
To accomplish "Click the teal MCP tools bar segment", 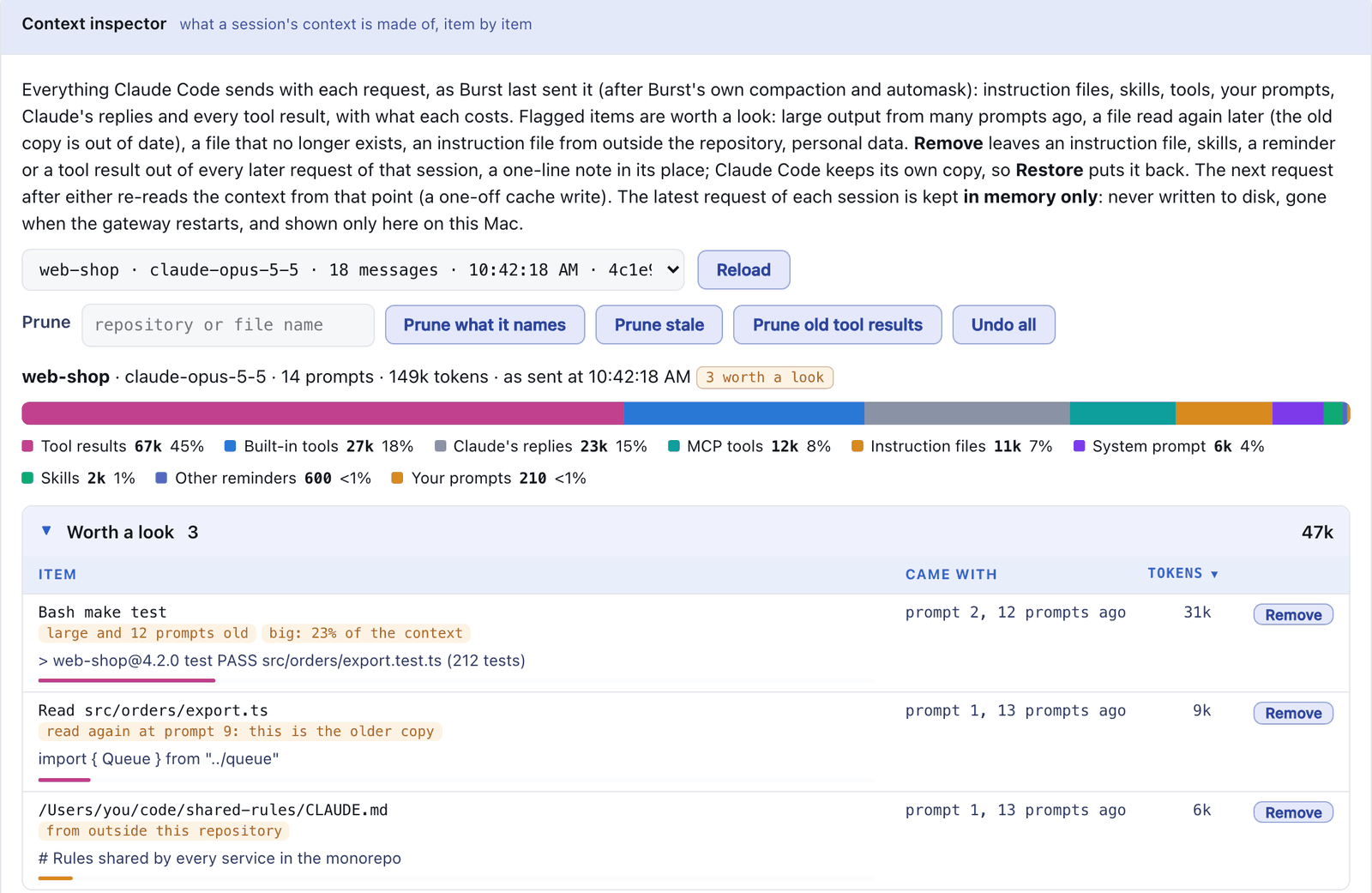I will 1122,413.
